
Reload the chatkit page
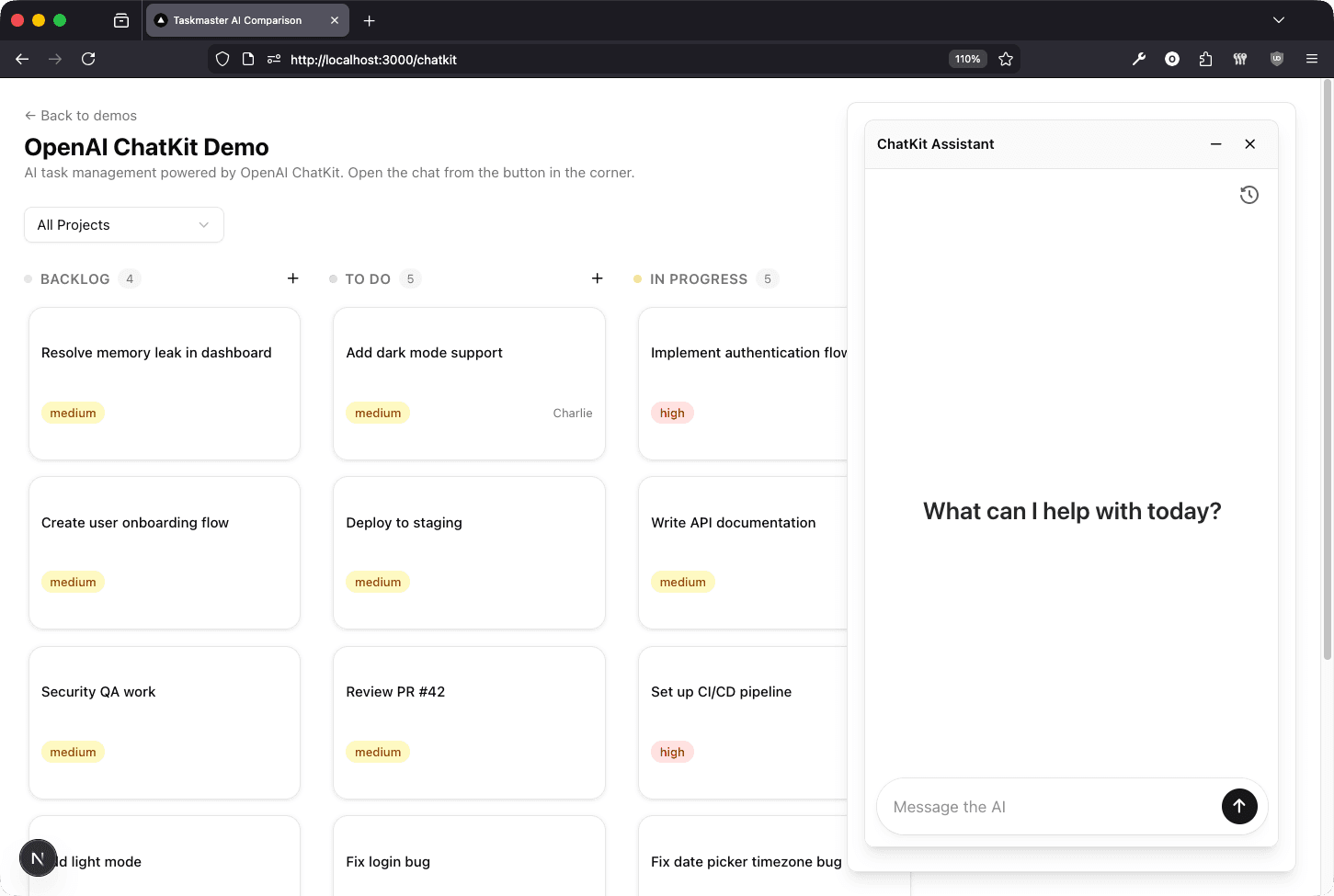(88, 59)
